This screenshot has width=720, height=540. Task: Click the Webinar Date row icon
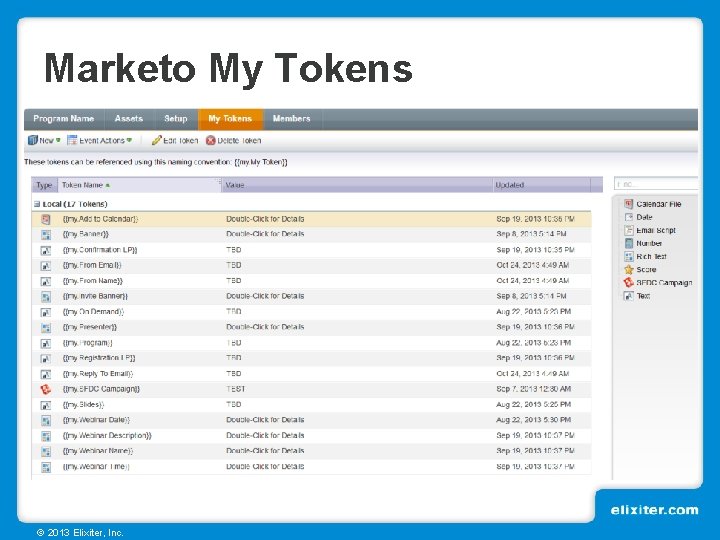tap(45, 420)
